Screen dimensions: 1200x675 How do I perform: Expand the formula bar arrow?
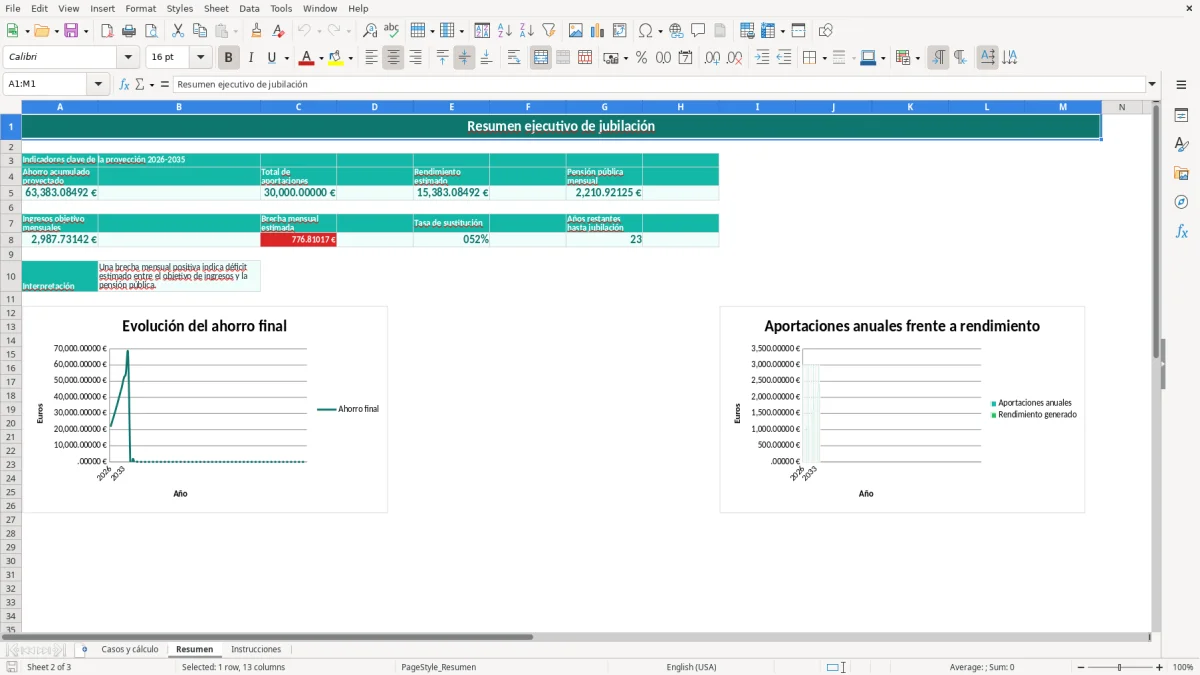coord(1152,84)
